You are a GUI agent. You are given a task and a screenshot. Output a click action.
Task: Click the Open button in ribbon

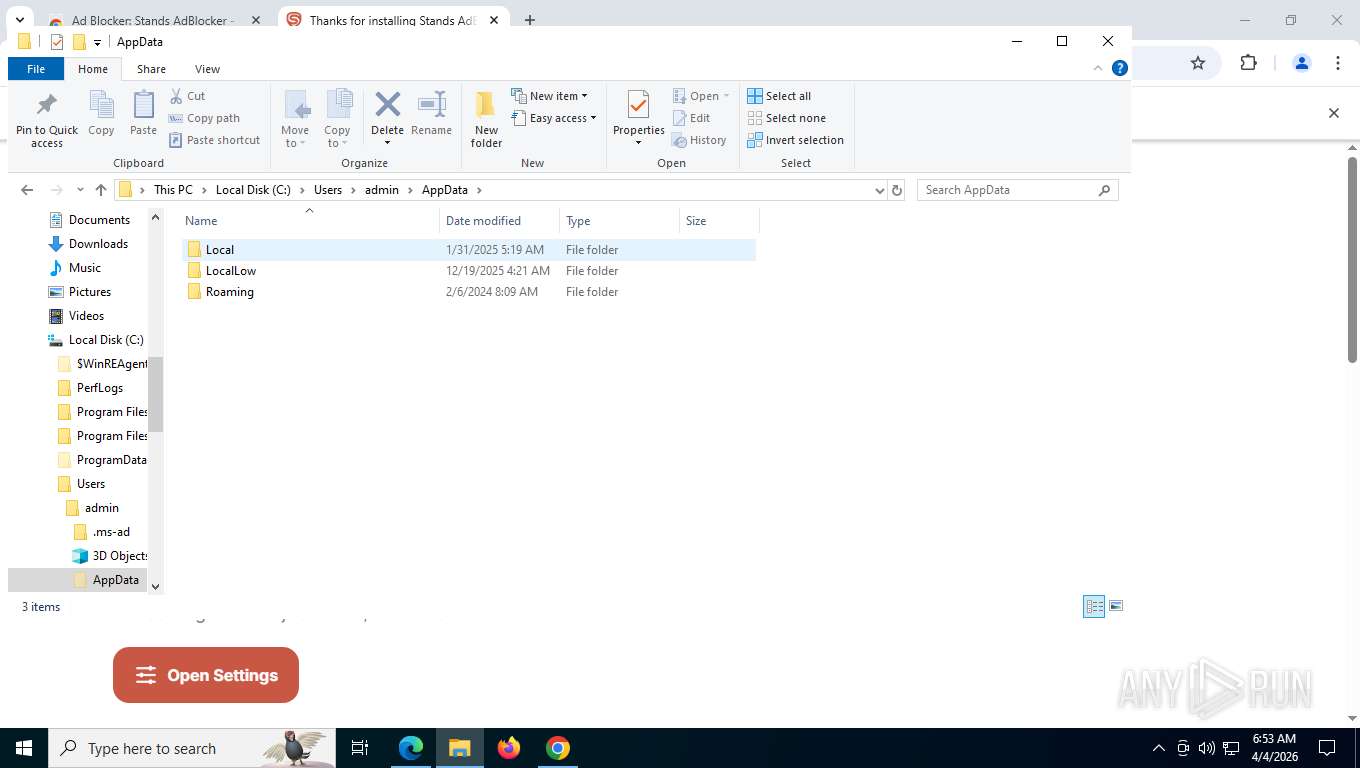coord(700,96)
